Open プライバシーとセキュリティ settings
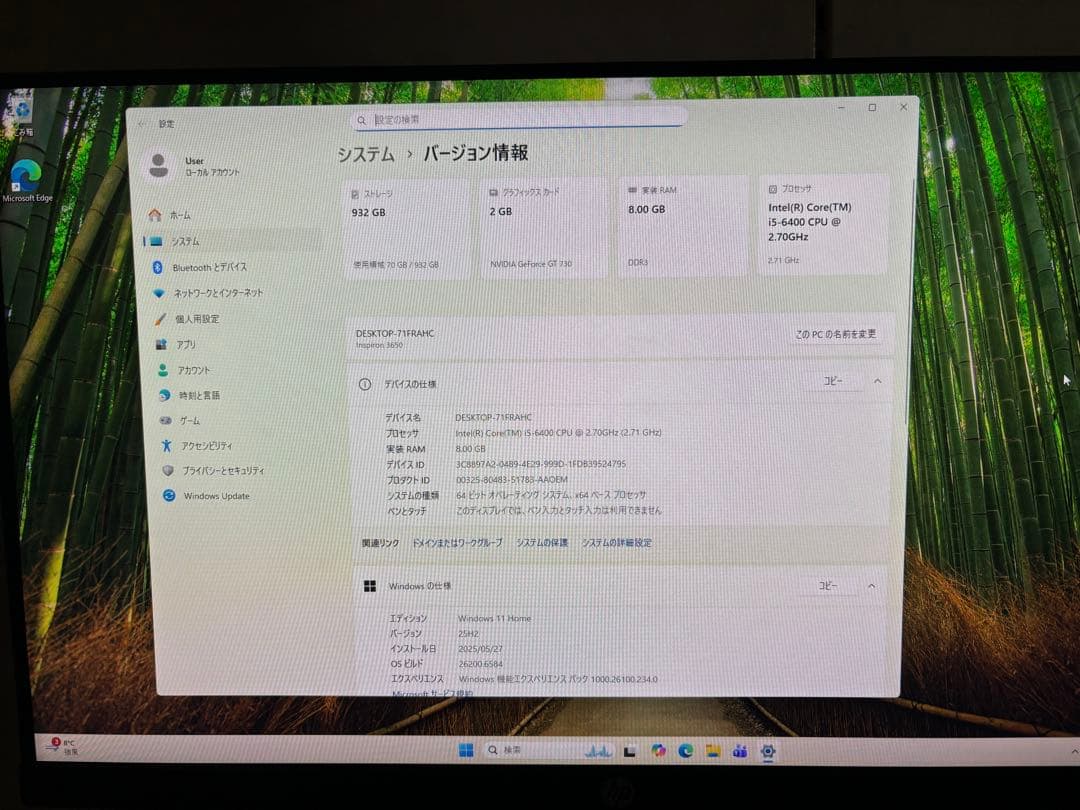Image resolution: width=1080 pixels, height=810 pixels. click(222, 470)
